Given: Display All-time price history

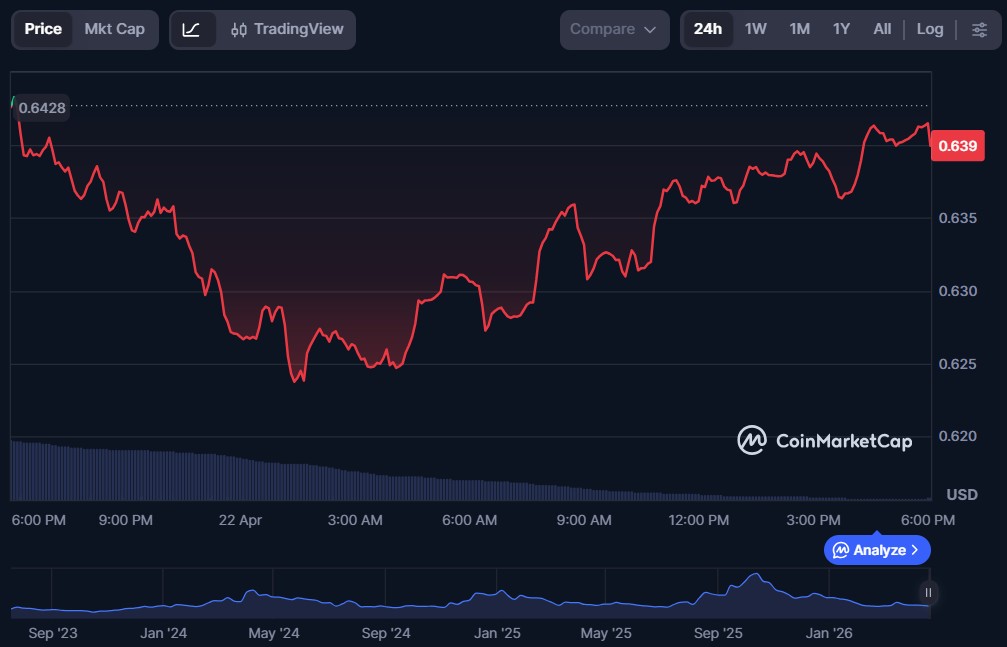Looking at the screenshot, I should point(882,29).
